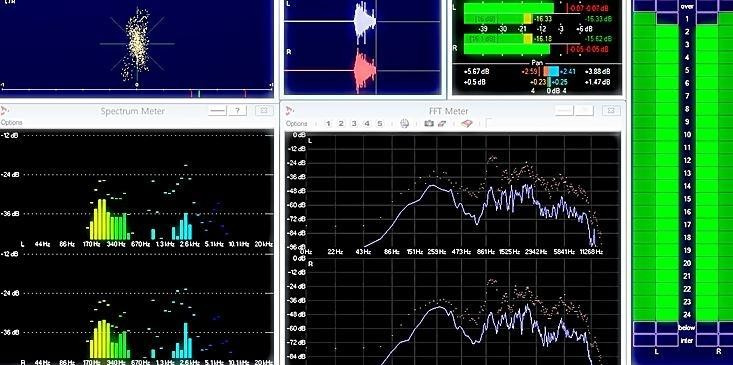This screenshot has width=733, height=365.
Task: Click the globe icon in FFT Meter toolbar
Action: (x=405, y=123)
